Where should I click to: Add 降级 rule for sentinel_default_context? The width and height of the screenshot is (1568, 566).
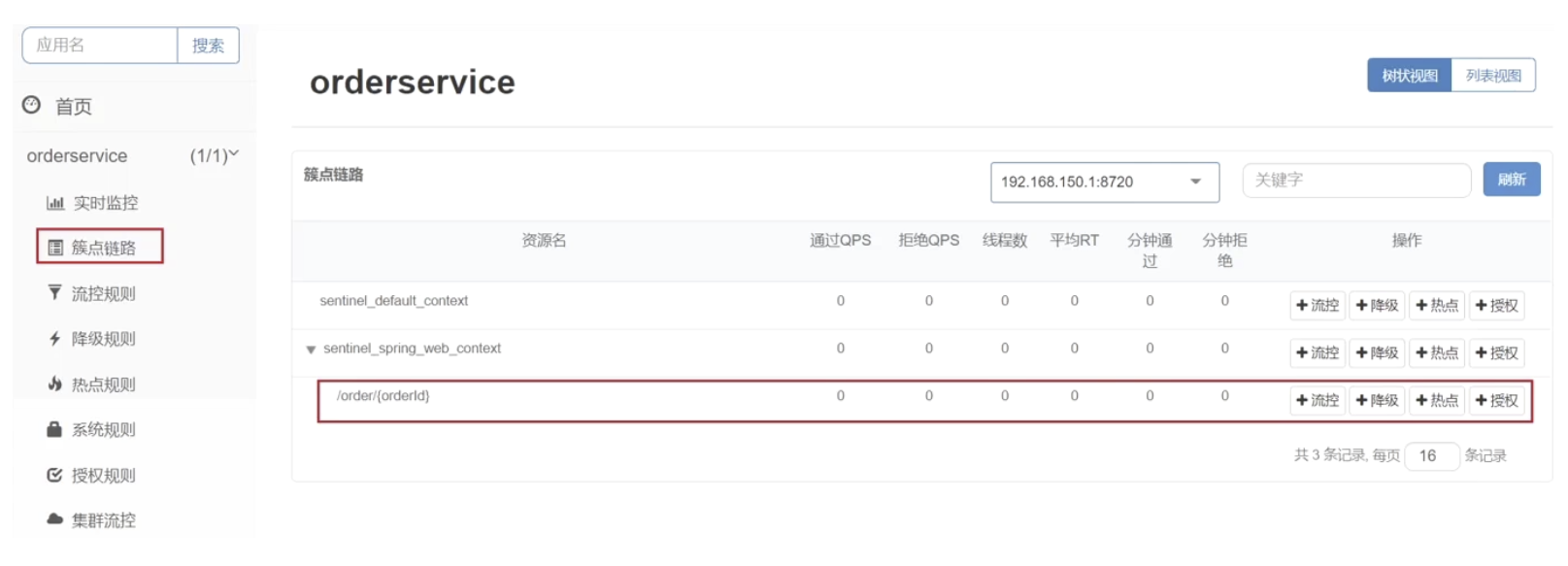tap(1377, 305)
